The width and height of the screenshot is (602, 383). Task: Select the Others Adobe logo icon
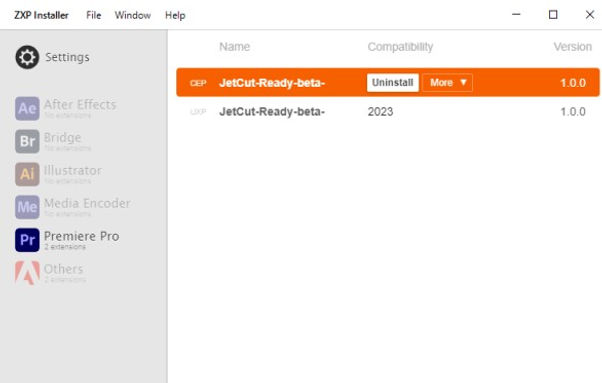(x=27, y=272)
